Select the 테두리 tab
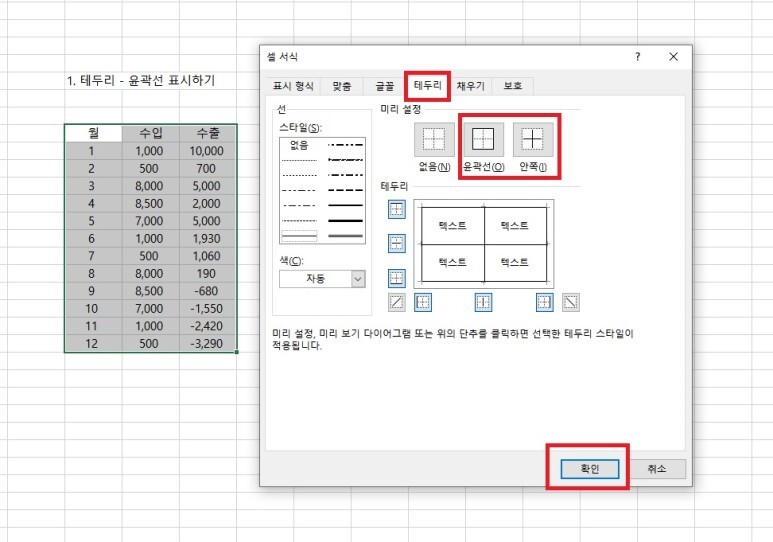 (x=427, y=85)
